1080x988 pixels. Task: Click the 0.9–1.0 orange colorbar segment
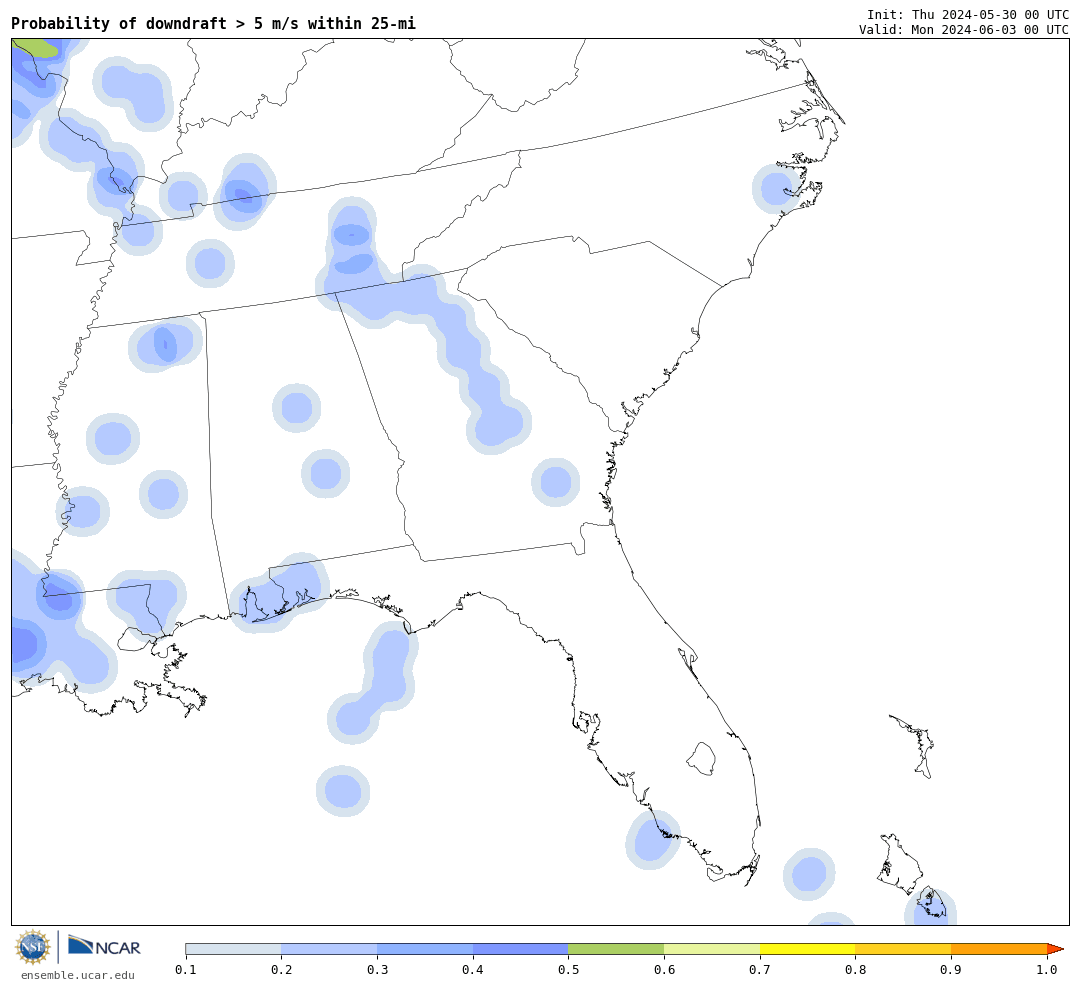[999, 949]
